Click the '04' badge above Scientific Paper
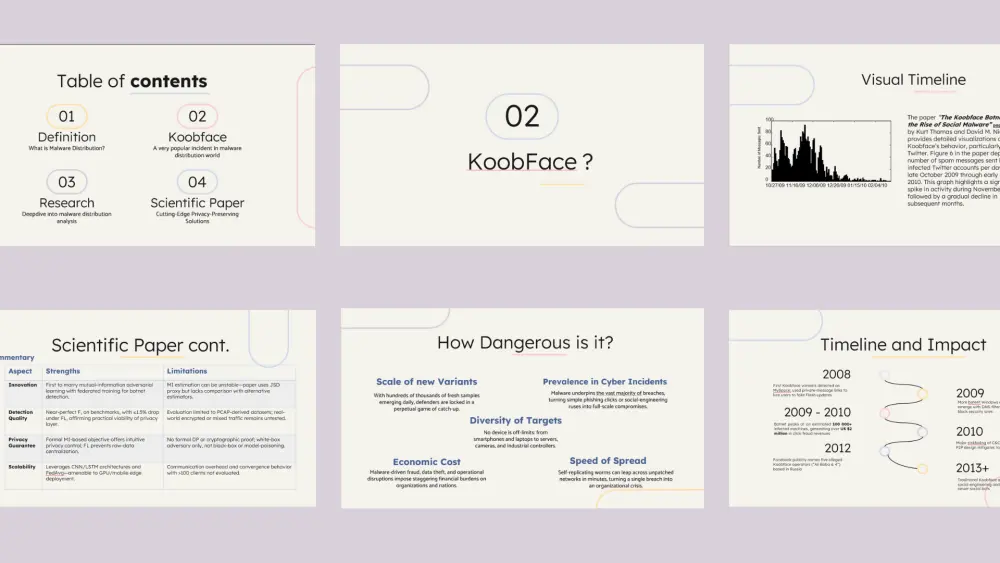The image size is (1000, 563). [x=197, y=182]
